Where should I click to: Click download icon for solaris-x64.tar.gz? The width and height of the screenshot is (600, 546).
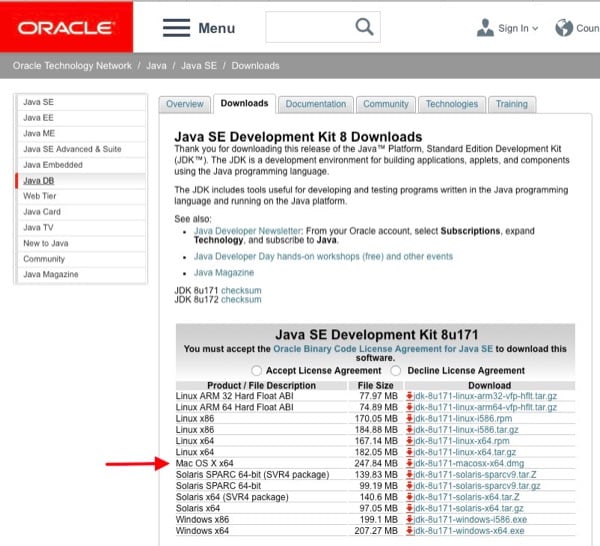(409, 508)
